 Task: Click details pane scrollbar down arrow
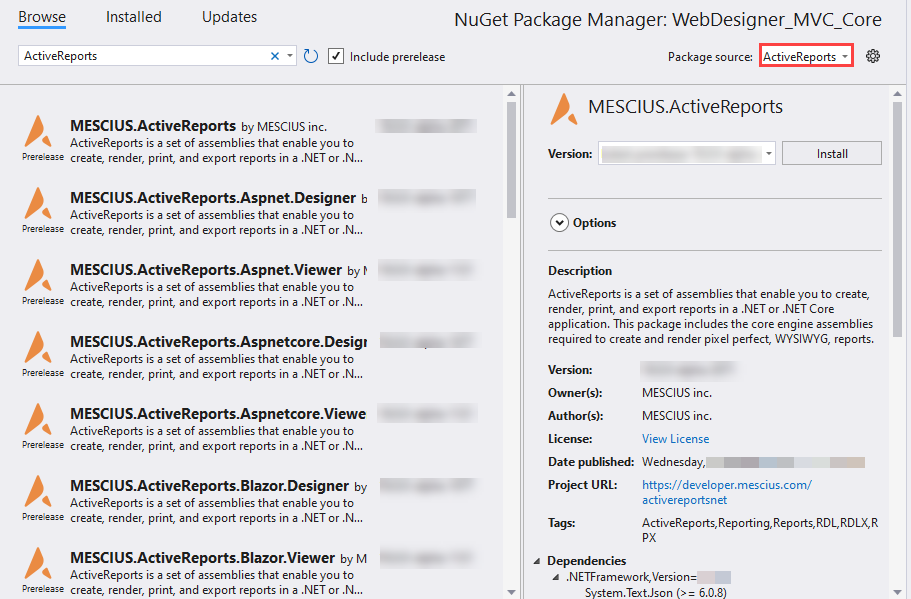pos(897,592)
